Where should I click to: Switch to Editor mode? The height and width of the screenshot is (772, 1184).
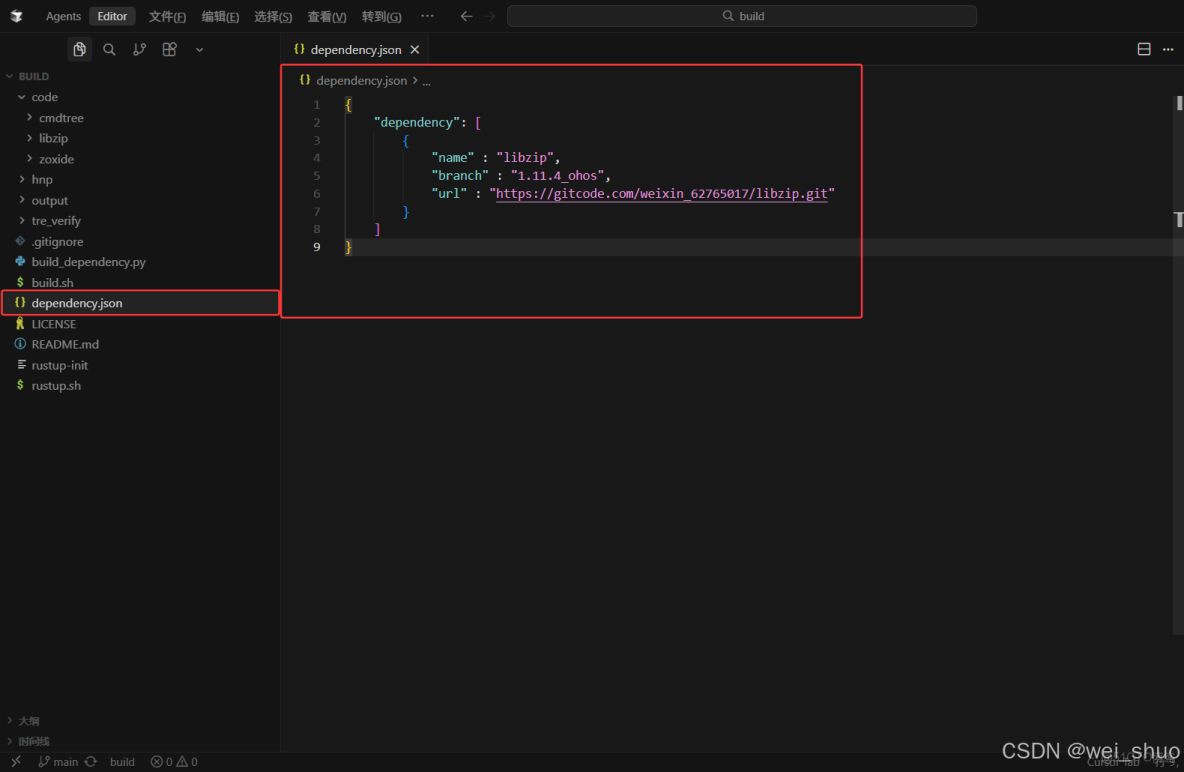(111, 16)
